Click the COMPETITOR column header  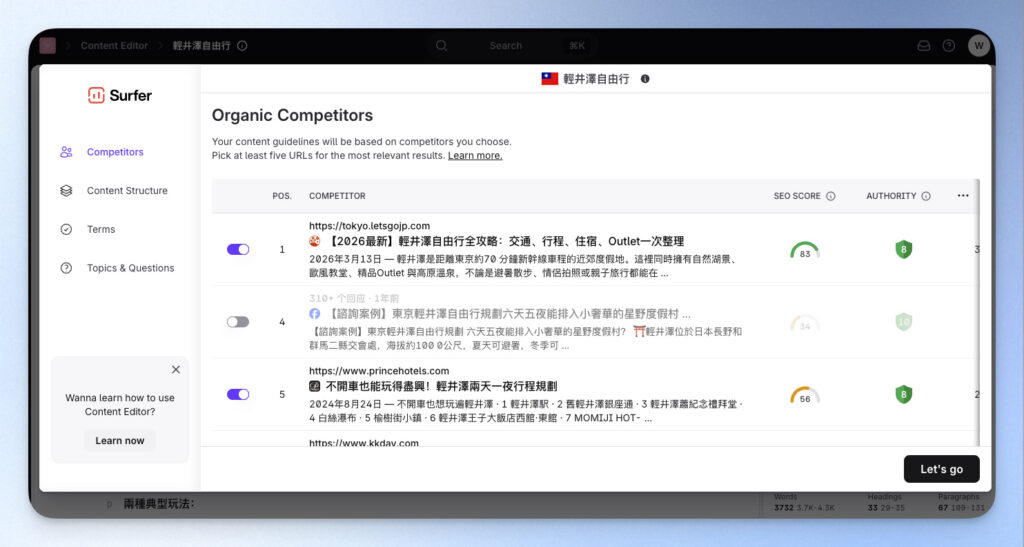pyautogui.click(x=337, y=196)
